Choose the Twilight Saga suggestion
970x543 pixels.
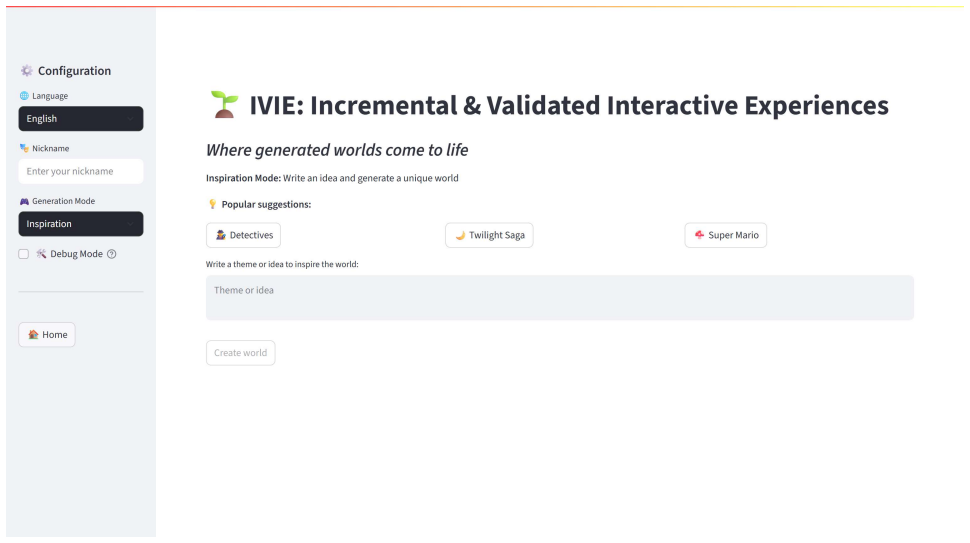489,235
